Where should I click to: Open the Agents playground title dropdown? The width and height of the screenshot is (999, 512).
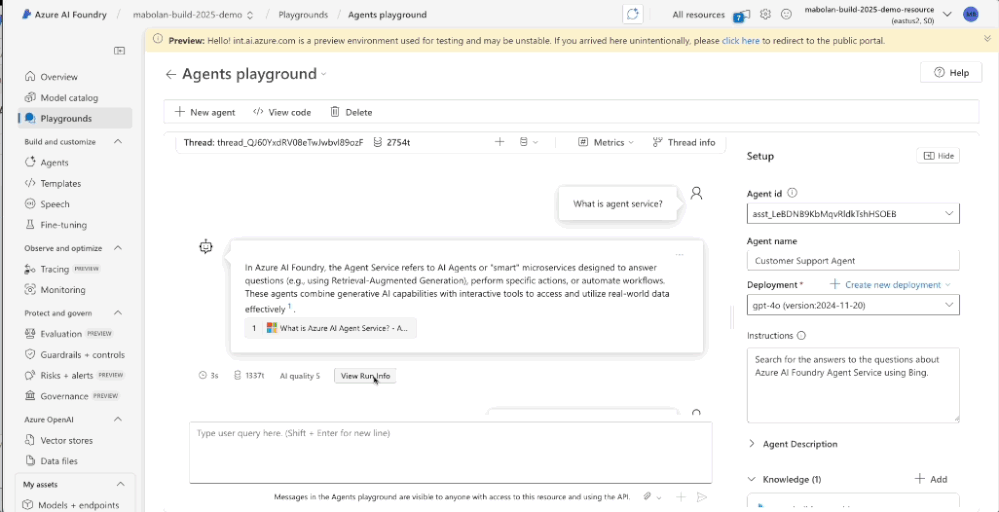(324, 75)
